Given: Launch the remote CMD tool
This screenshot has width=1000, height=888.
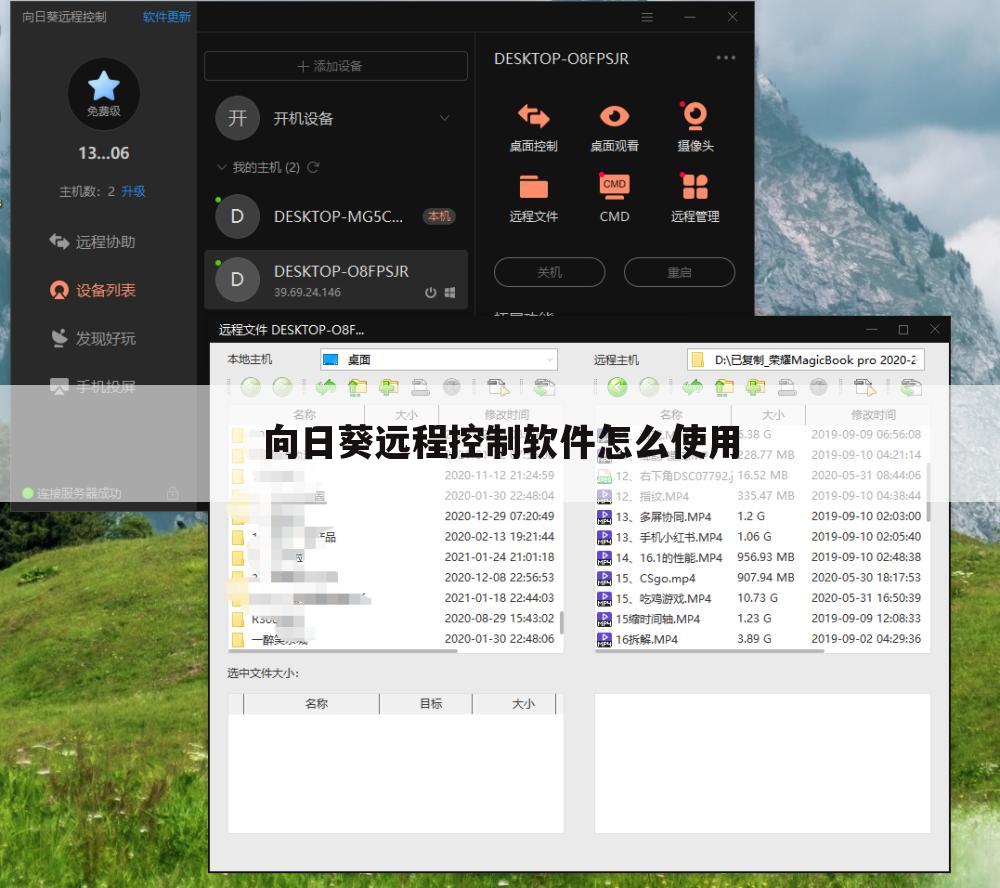Looking at the screenshot, I should (614, 198).
